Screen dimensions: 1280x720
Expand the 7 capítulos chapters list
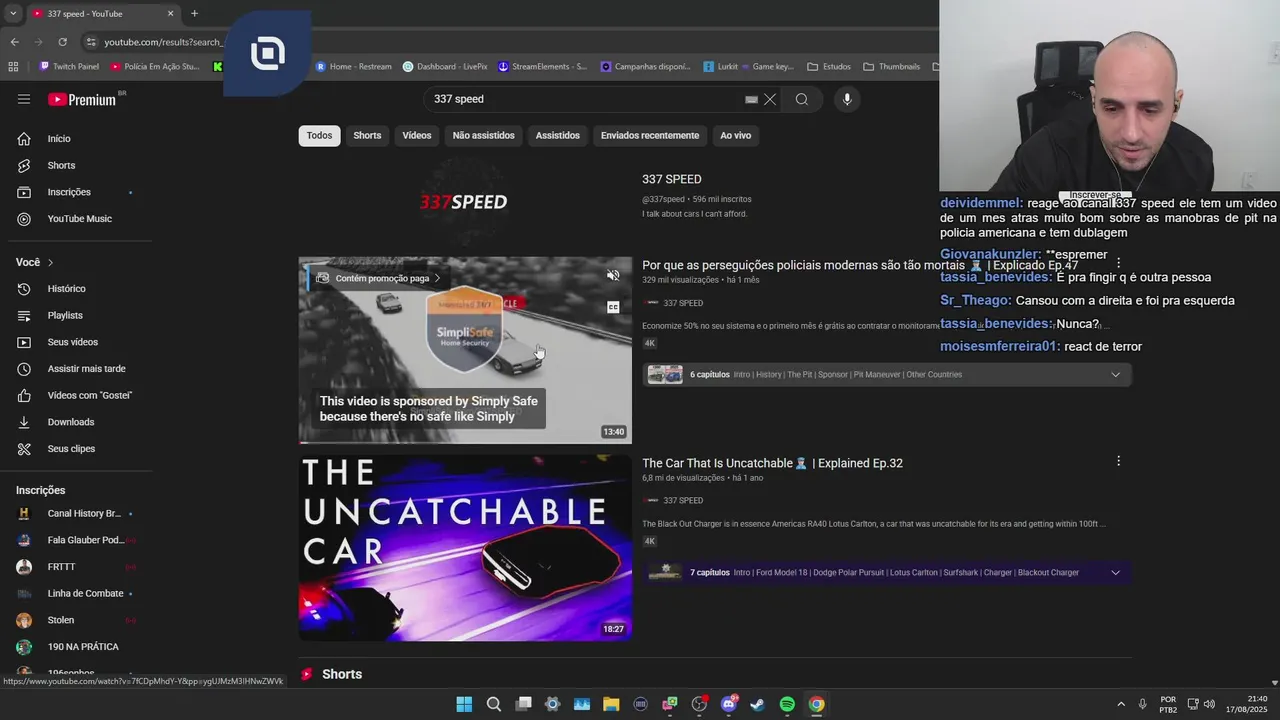[1115, 573]
